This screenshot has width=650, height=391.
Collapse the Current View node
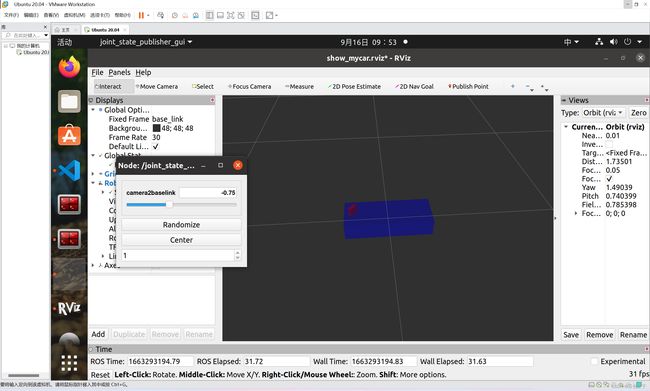[x=566, y=127]
